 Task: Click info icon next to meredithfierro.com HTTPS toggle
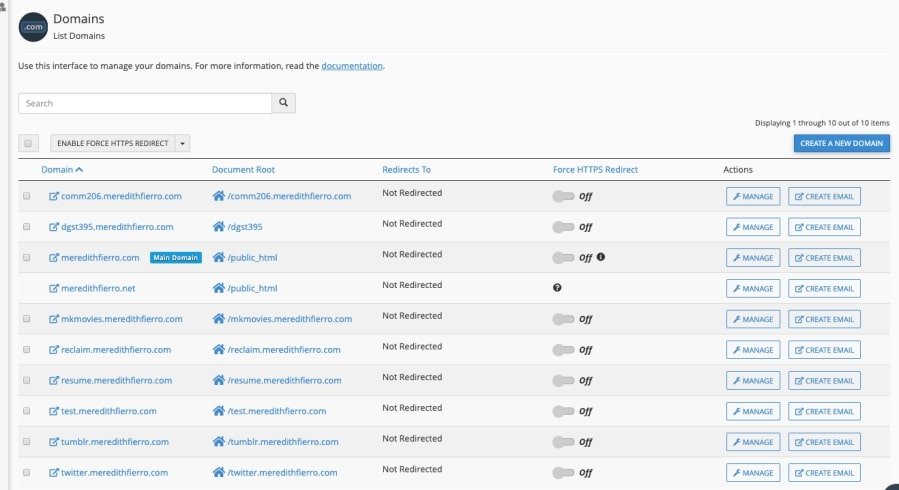(601, 257)
